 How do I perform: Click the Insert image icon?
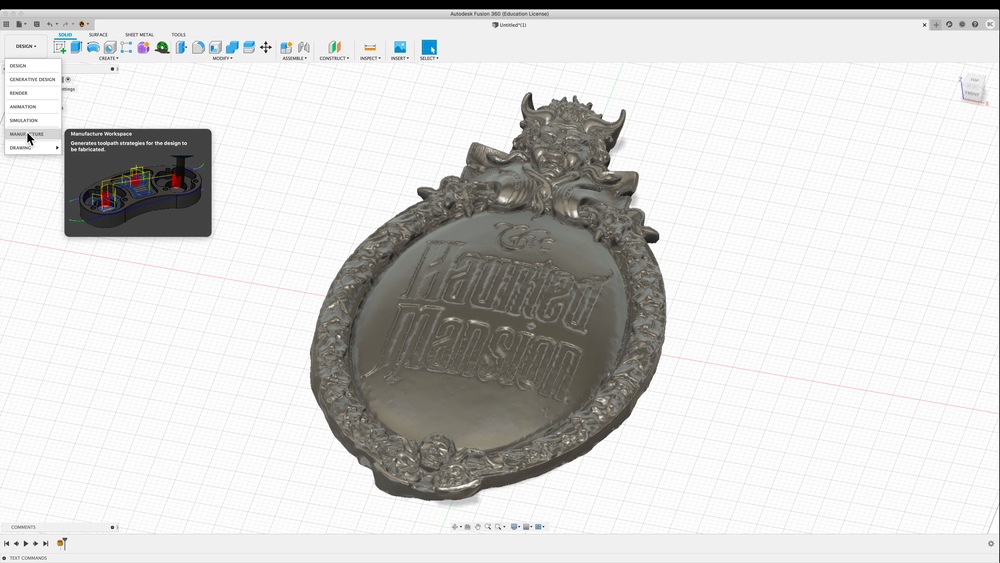[x=400, y=47]
